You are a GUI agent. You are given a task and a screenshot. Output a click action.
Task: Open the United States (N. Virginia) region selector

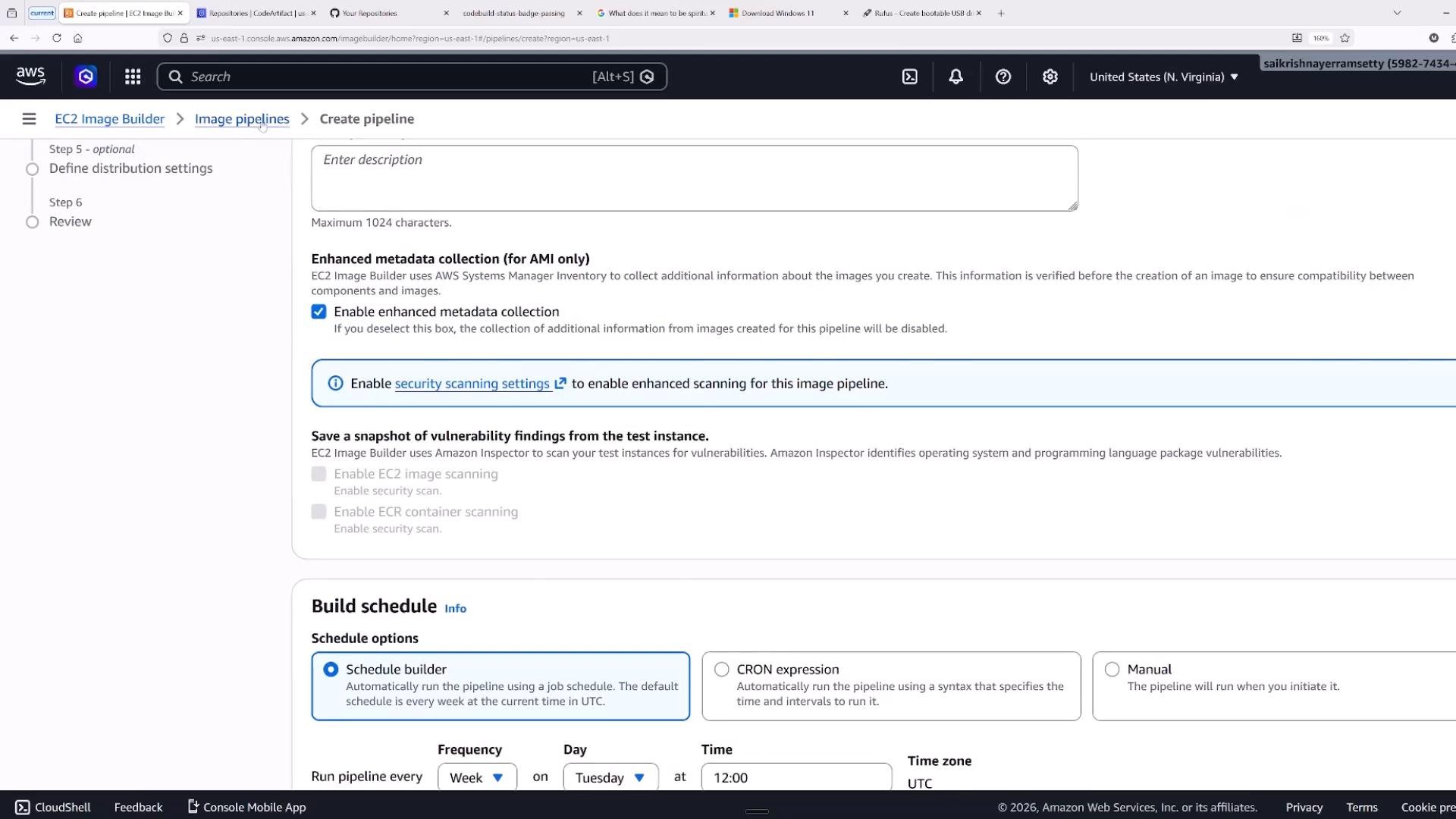click(x=1163, y=77)
